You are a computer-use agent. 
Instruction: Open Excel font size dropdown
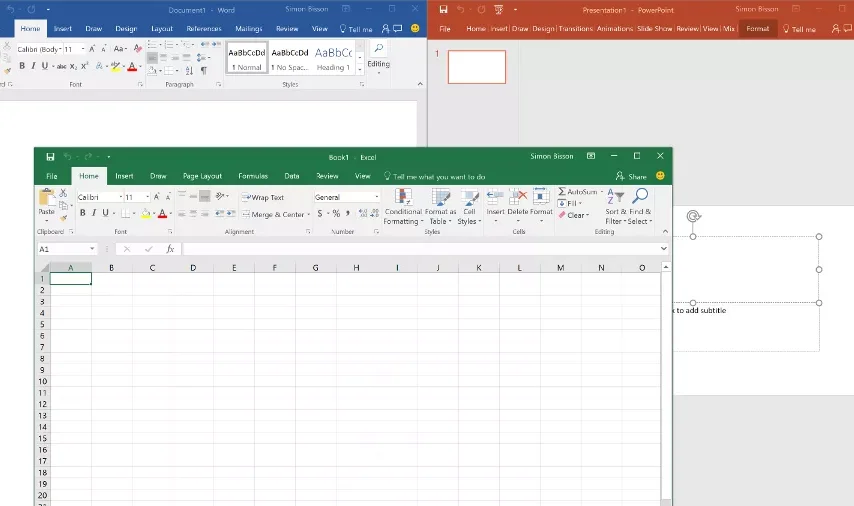tap(147, 197)
